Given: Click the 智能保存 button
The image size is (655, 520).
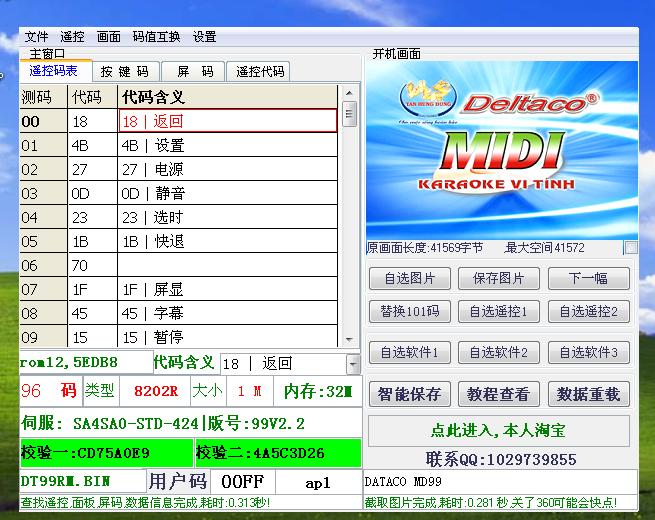Looking at the screenshot, I should coord(410,394).
